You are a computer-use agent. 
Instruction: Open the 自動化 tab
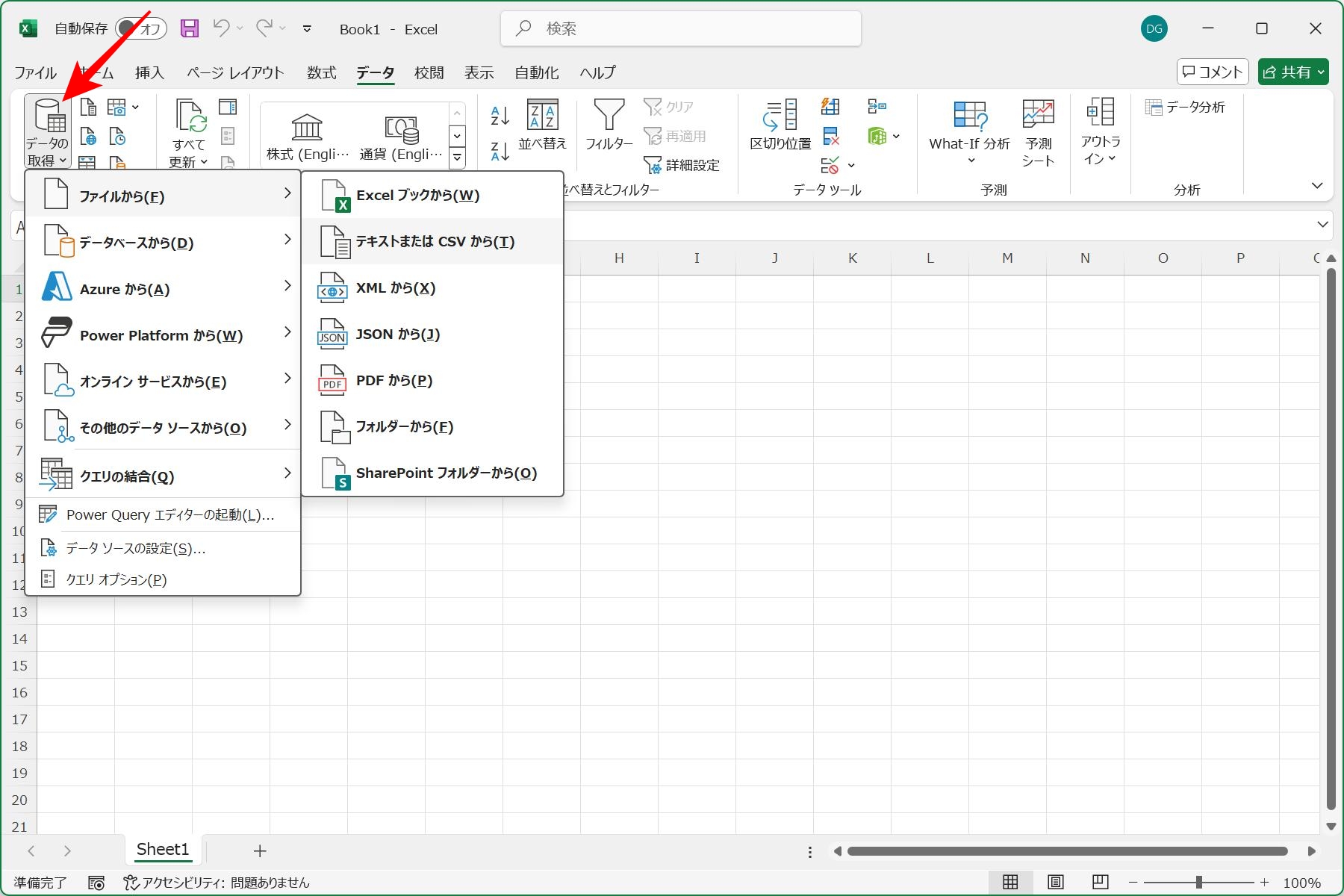click(x=537, y=72)
